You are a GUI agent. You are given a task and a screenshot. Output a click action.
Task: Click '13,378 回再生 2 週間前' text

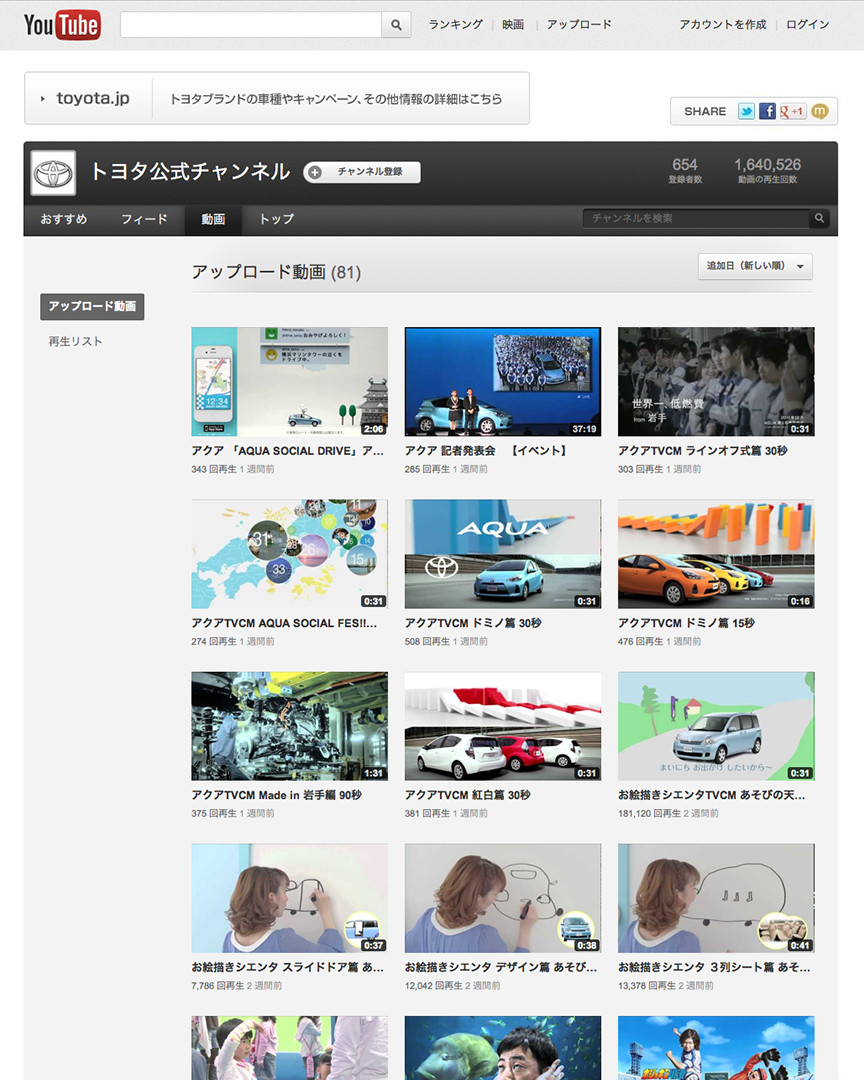666,986
